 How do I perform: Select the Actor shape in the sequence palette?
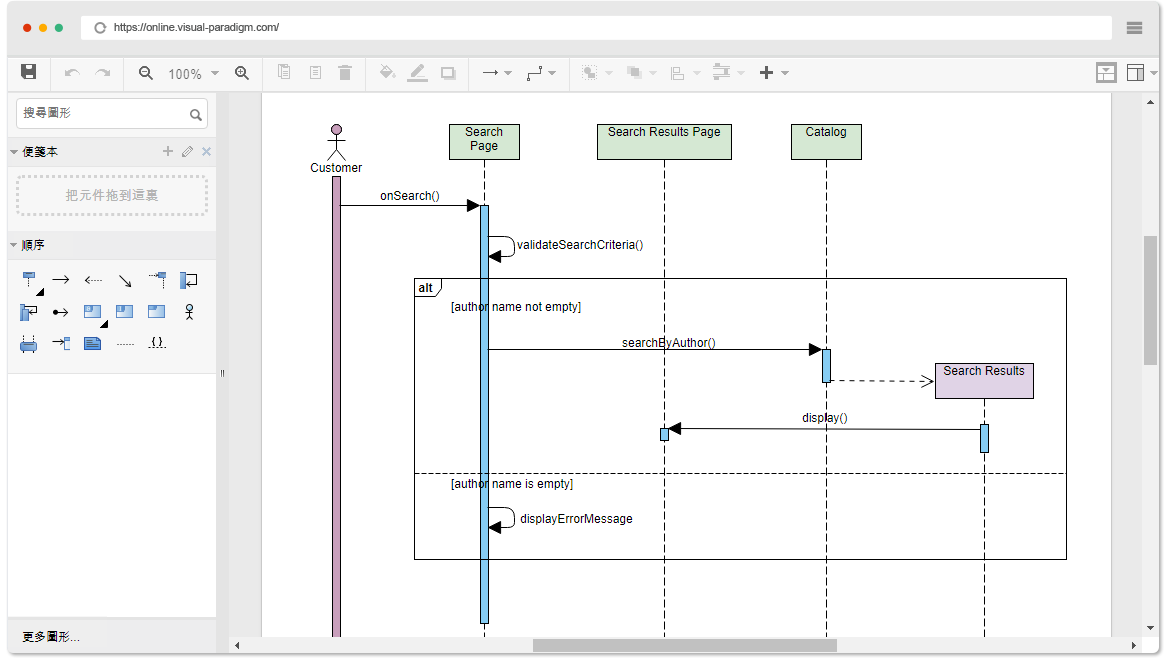point(189,311)
